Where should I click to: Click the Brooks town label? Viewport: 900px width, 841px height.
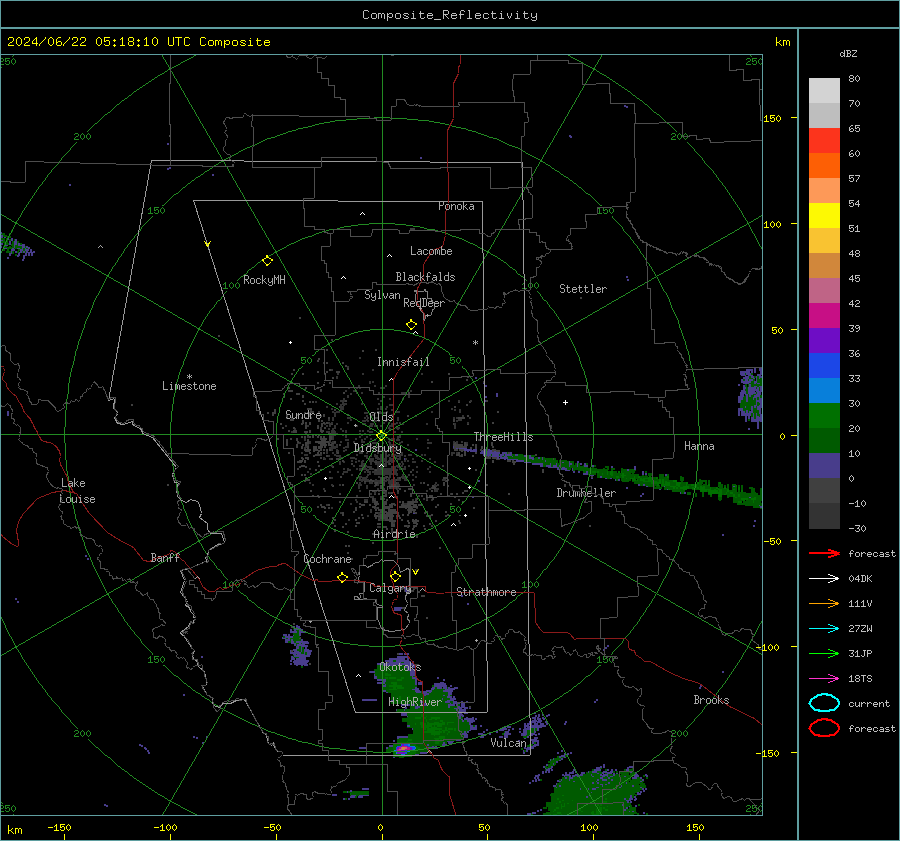tap(711, 700)
